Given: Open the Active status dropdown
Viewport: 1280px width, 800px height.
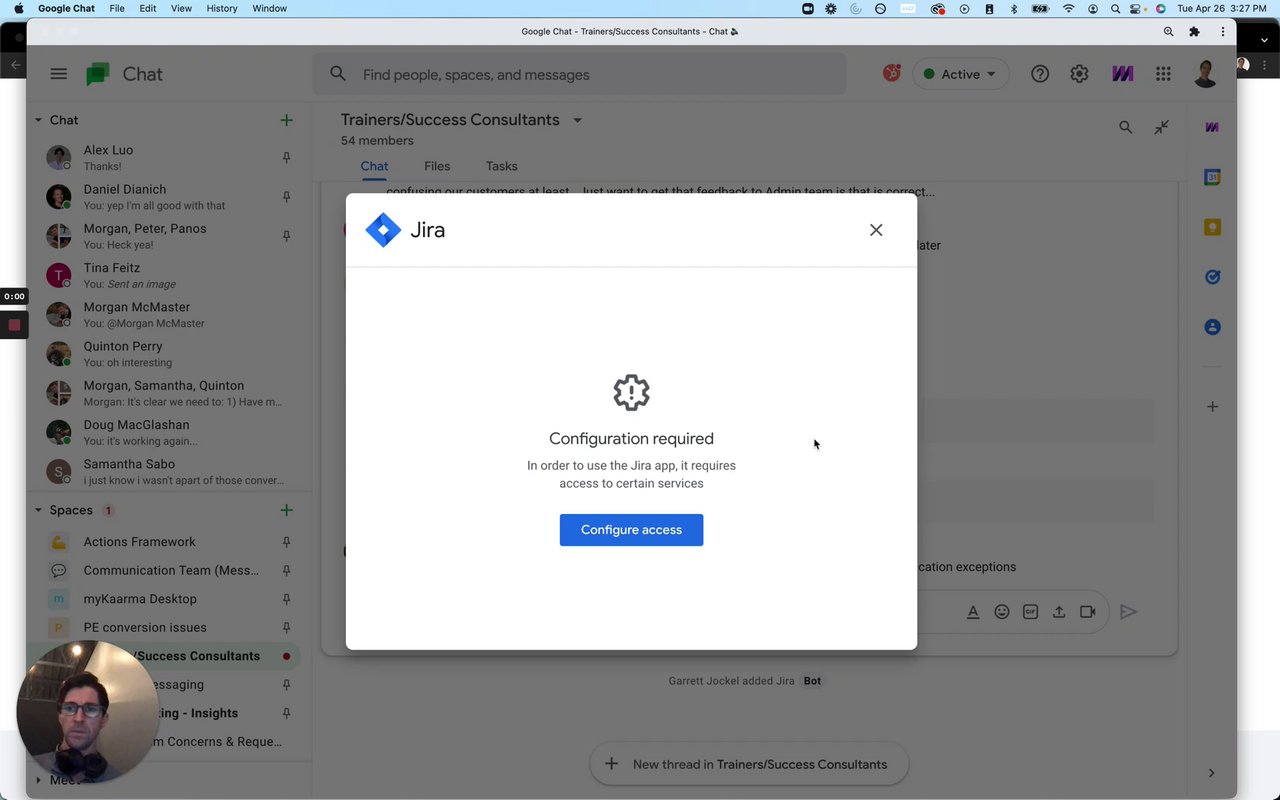Looking at the screenshot, I should pos(960,74).
